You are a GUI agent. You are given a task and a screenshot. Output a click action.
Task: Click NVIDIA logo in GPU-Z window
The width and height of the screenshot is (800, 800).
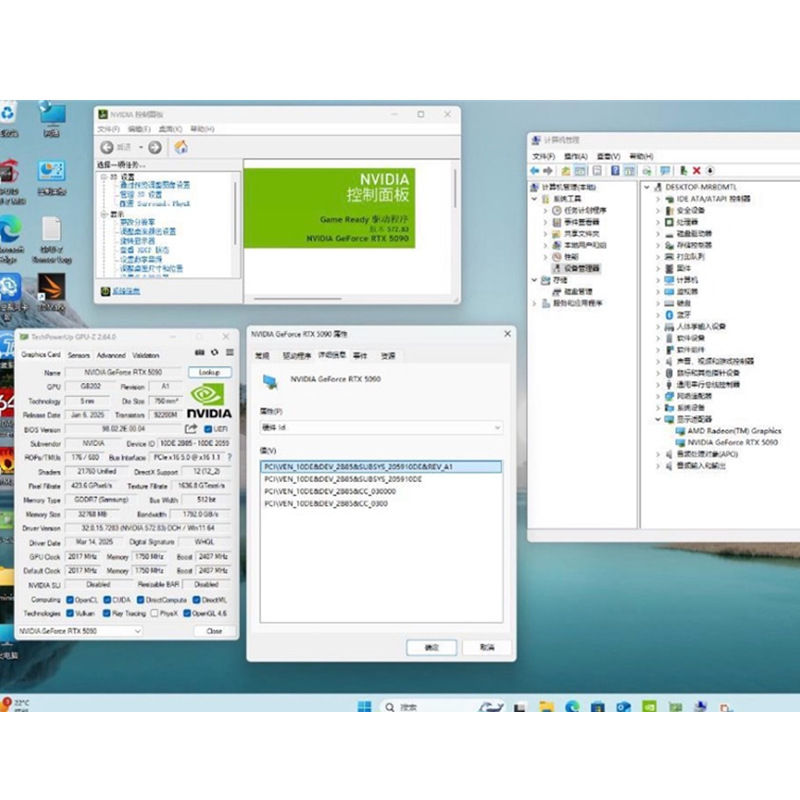click(209, 402)
